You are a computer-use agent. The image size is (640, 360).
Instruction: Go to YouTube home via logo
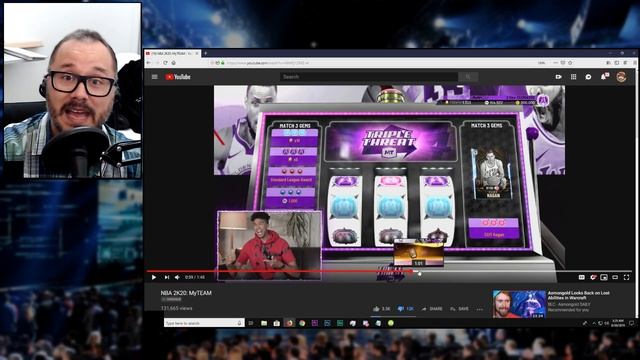[178, 77]
